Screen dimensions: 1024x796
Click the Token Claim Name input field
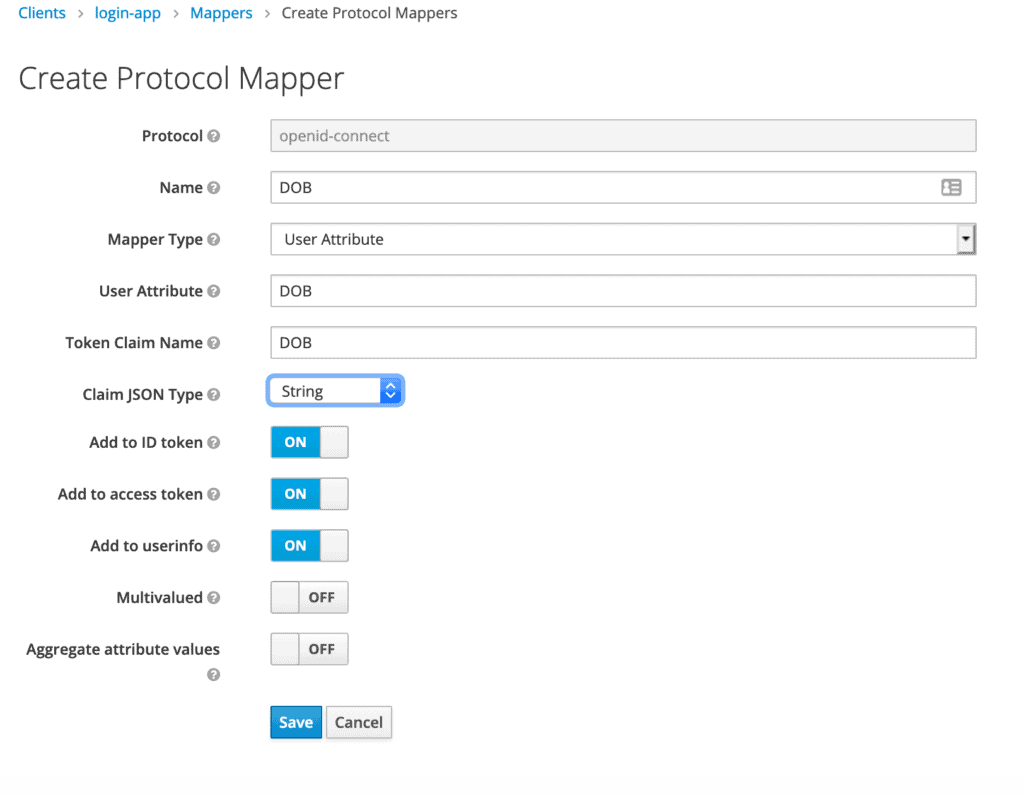[x=622, y=343]
